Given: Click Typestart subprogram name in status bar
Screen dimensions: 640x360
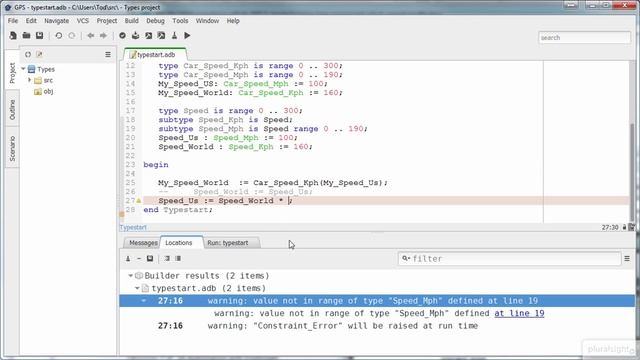Looking at the screenshot, I should click(133, 227).
